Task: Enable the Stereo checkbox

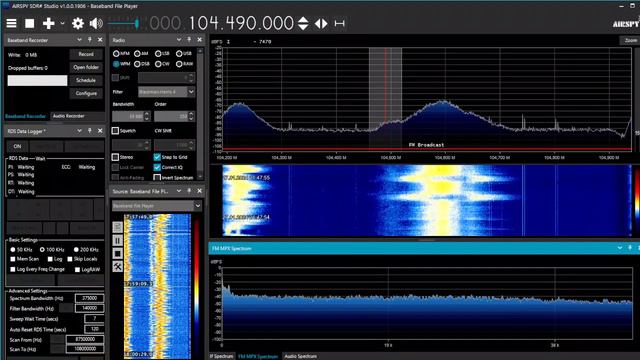Action: coord(116,157)
